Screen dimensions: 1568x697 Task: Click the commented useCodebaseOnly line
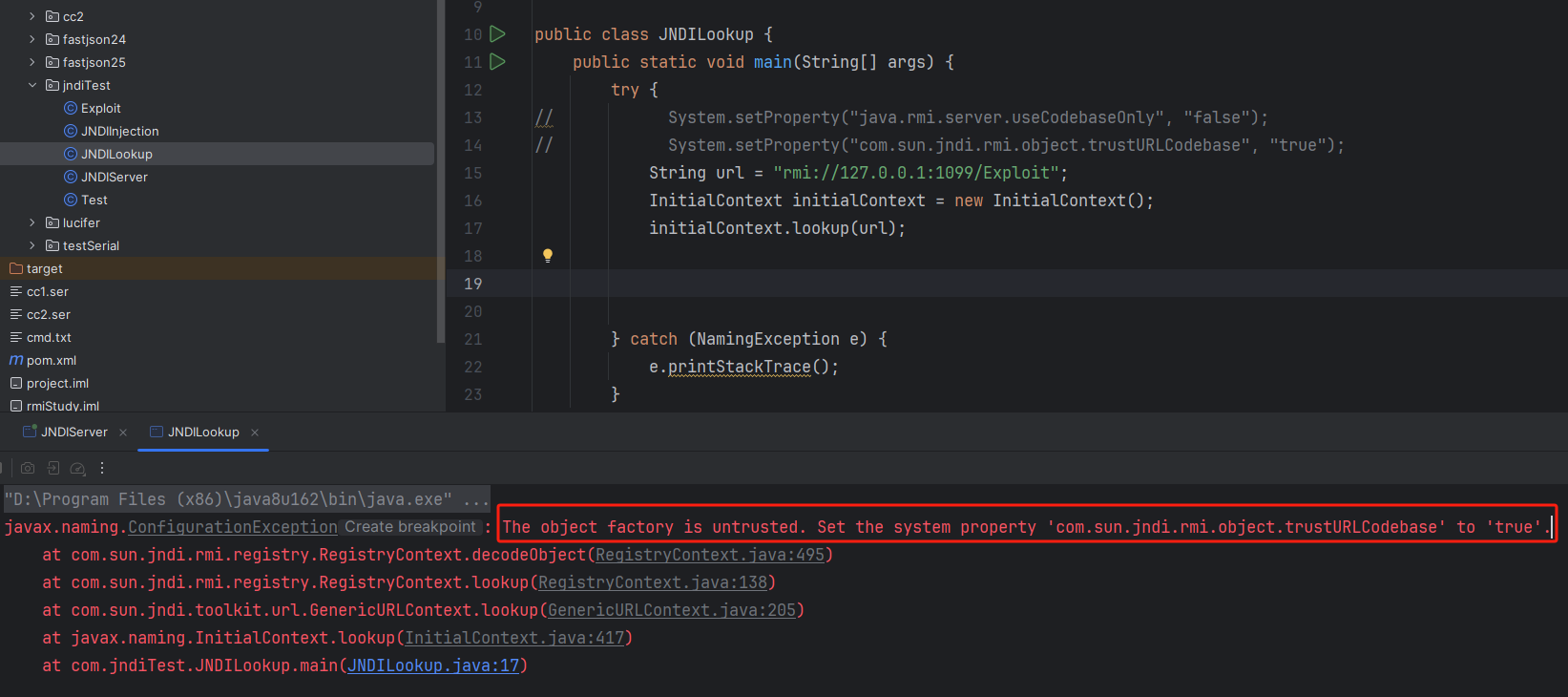click(969, 117)
